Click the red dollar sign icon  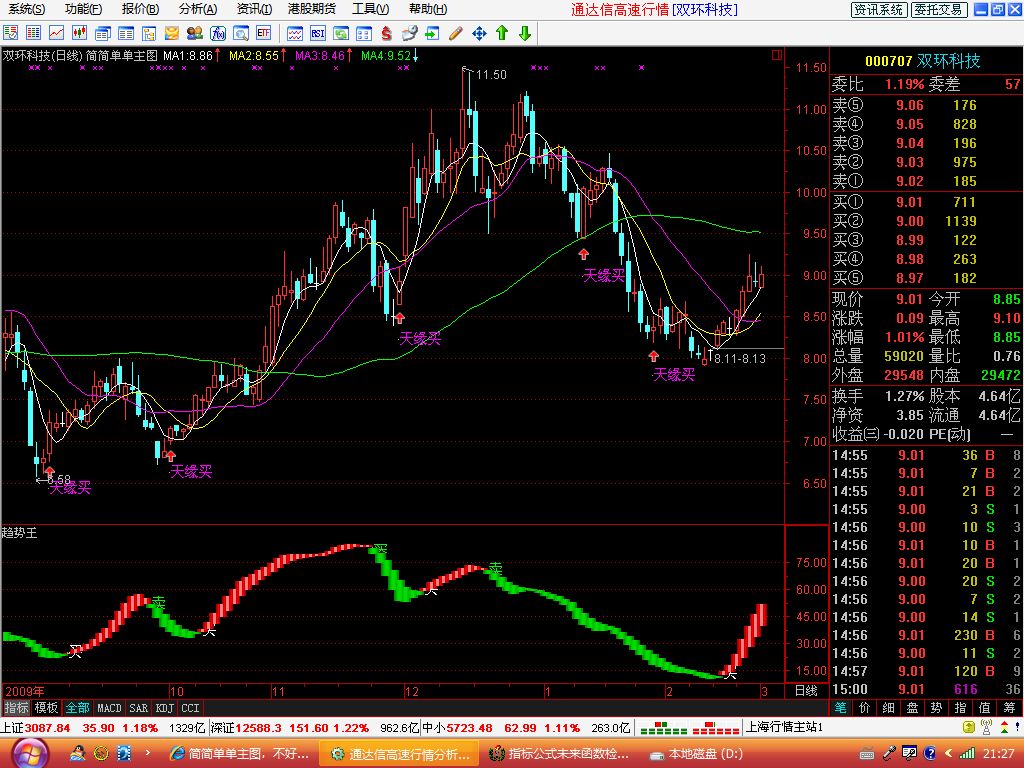tap(387, 33)
